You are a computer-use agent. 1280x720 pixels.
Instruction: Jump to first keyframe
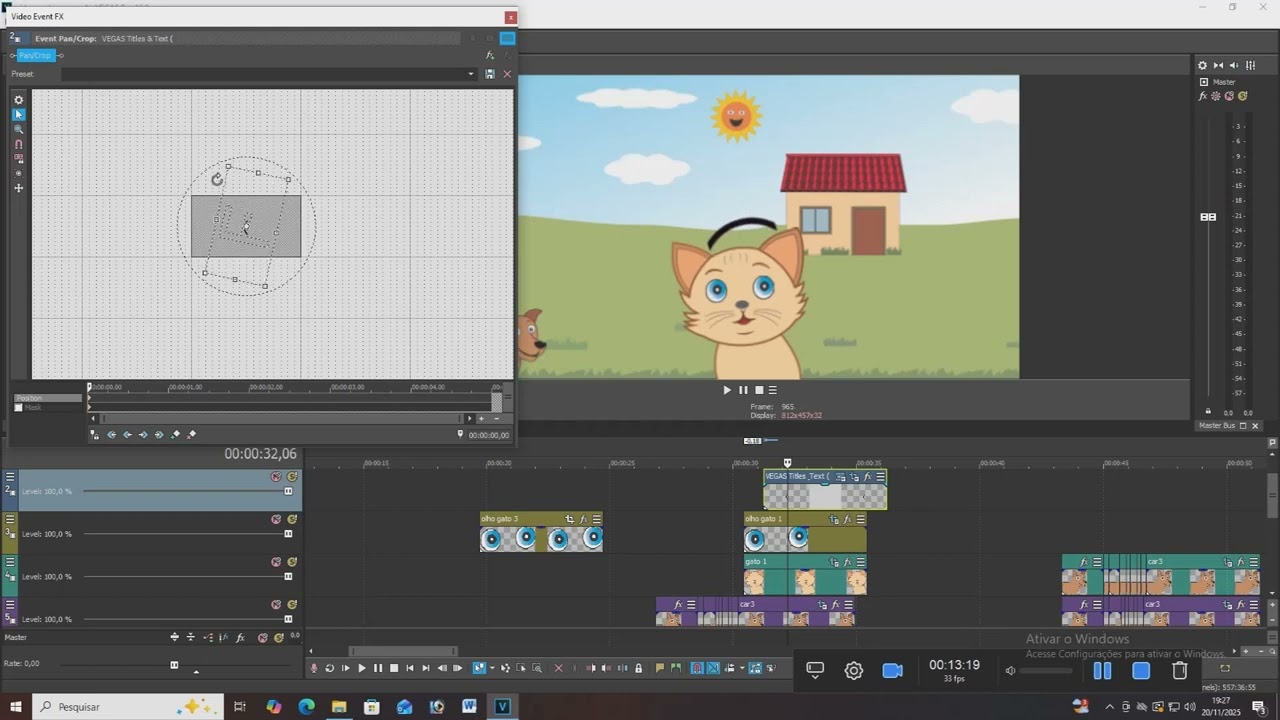(x=111, y=435)
